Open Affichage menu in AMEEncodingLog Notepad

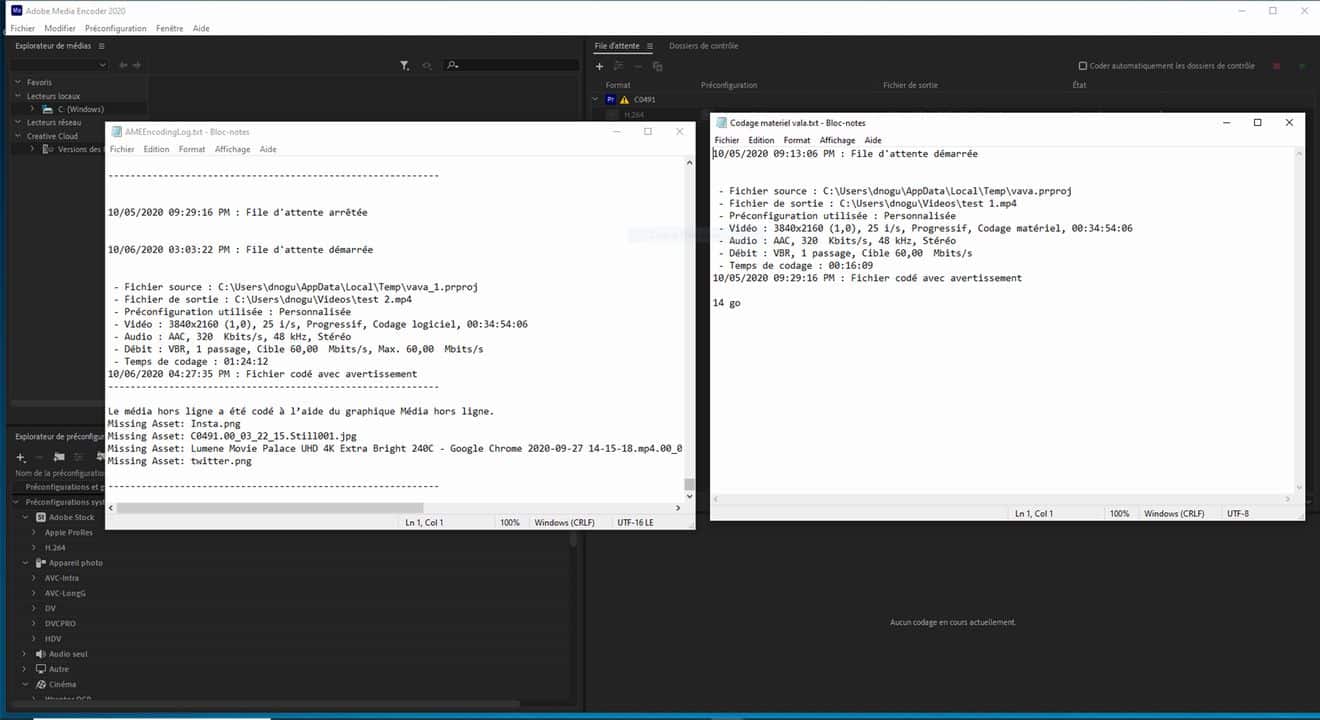click(233, 149)
